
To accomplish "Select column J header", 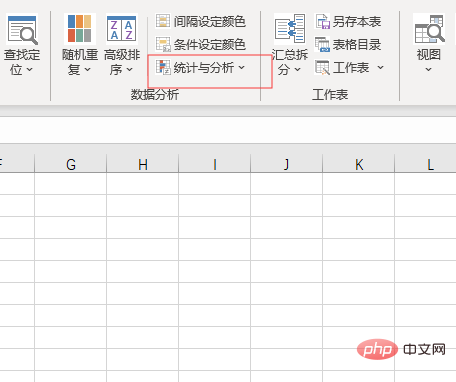I will (287, 164).
